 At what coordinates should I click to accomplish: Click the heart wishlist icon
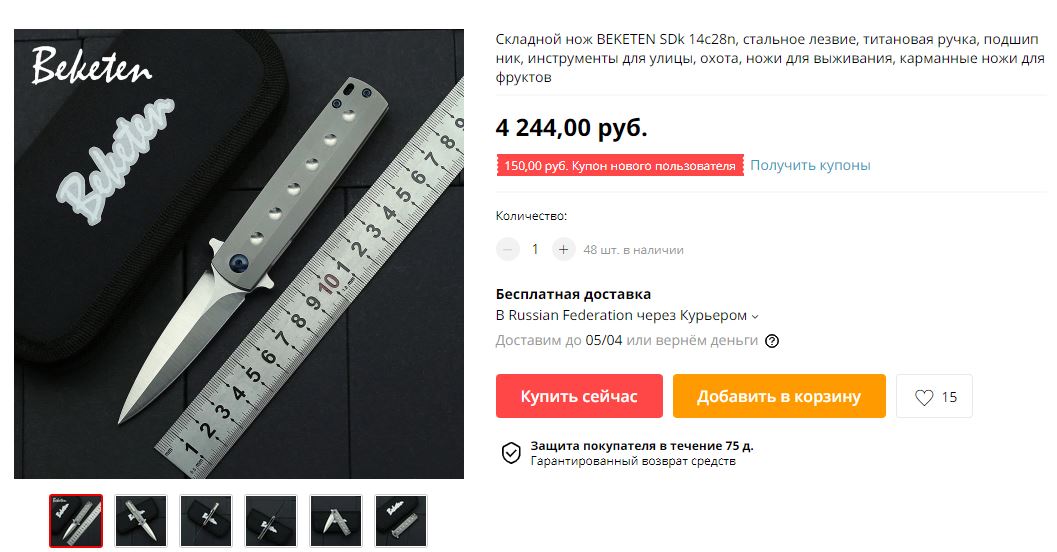[x=924, y=397]
